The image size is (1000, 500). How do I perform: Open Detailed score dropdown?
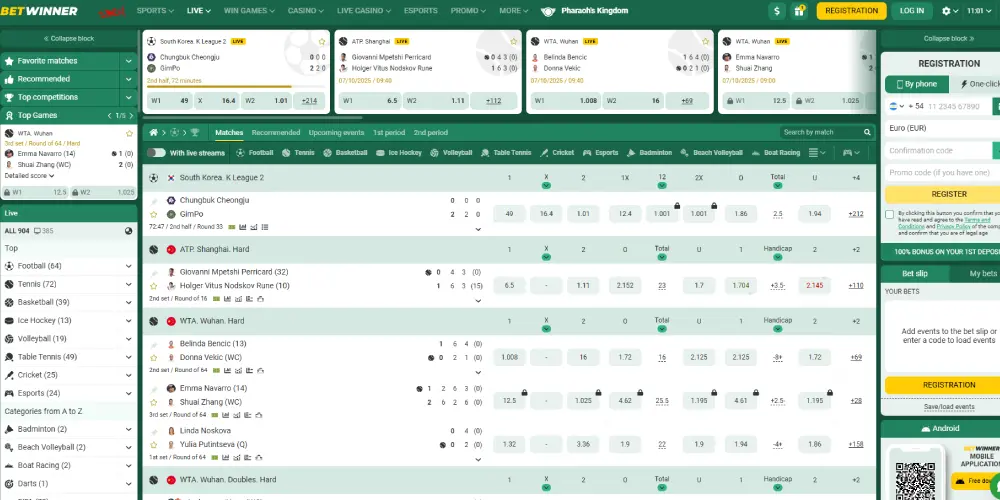(29, 176)
